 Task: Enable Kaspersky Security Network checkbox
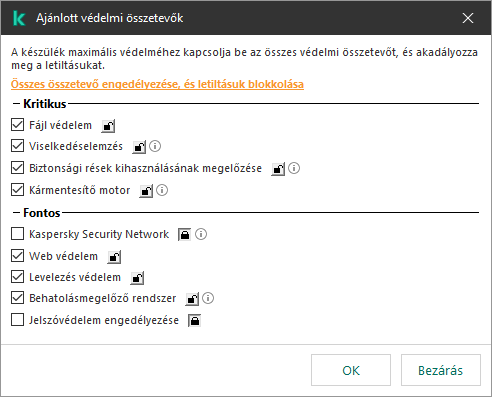point(17,234)
